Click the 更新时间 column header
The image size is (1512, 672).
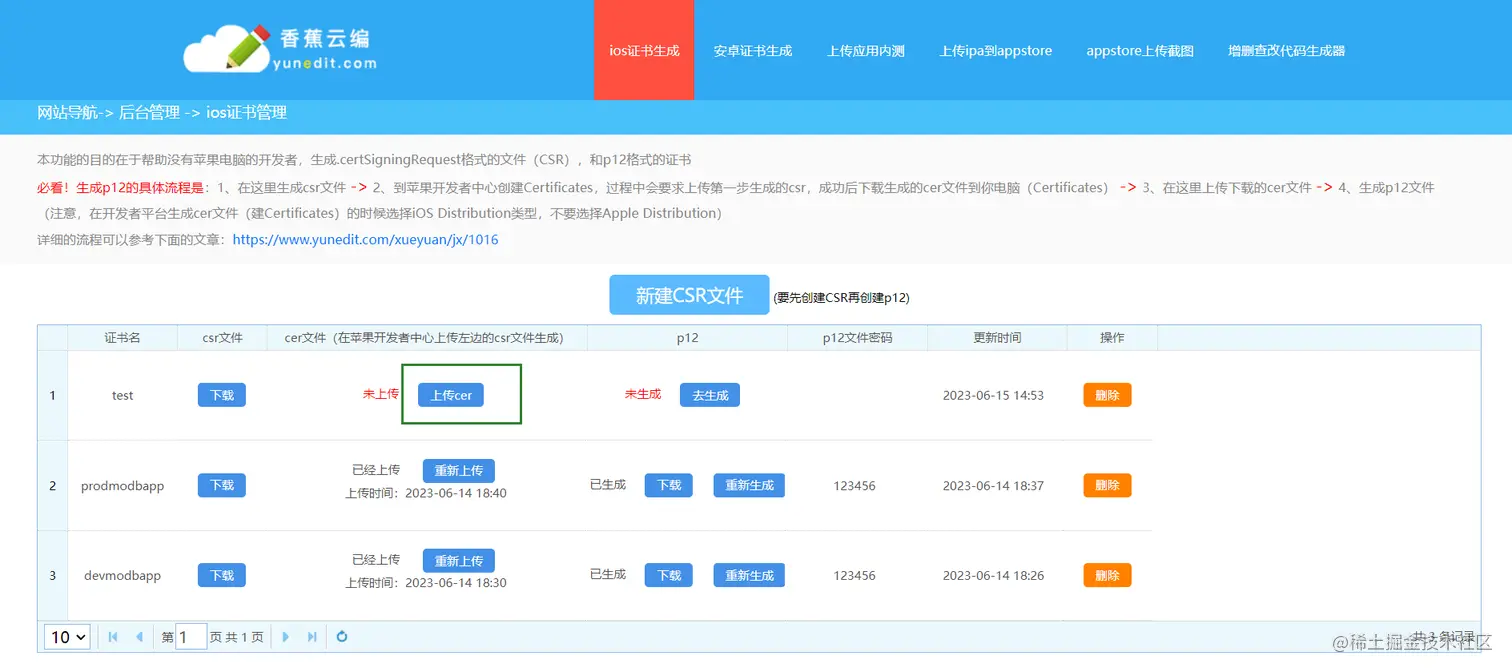[997, 338]
